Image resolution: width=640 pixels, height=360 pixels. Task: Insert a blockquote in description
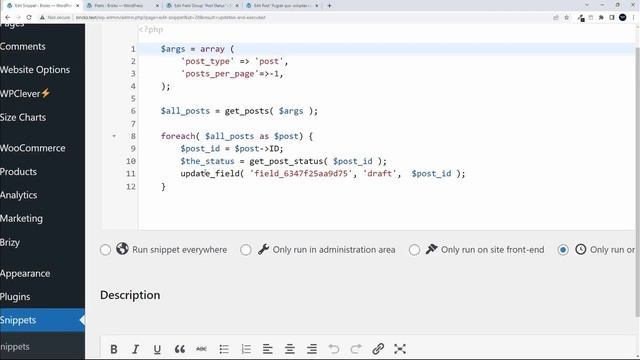180,349
